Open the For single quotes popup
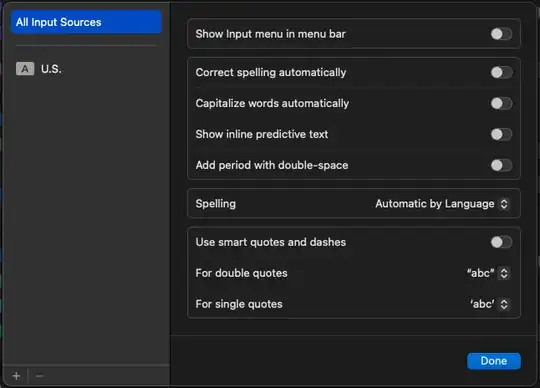 pos(489,304)
